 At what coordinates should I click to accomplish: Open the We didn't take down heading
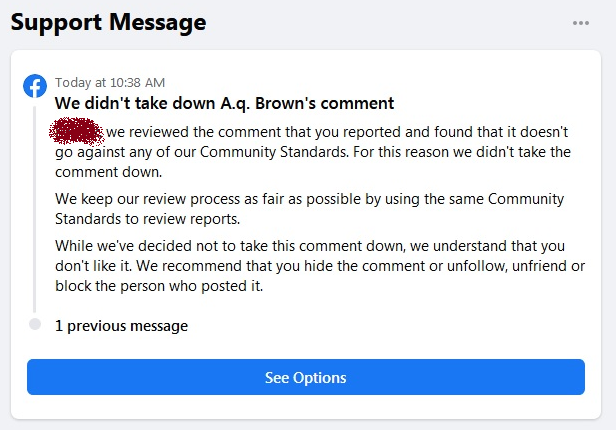[224, 103]
